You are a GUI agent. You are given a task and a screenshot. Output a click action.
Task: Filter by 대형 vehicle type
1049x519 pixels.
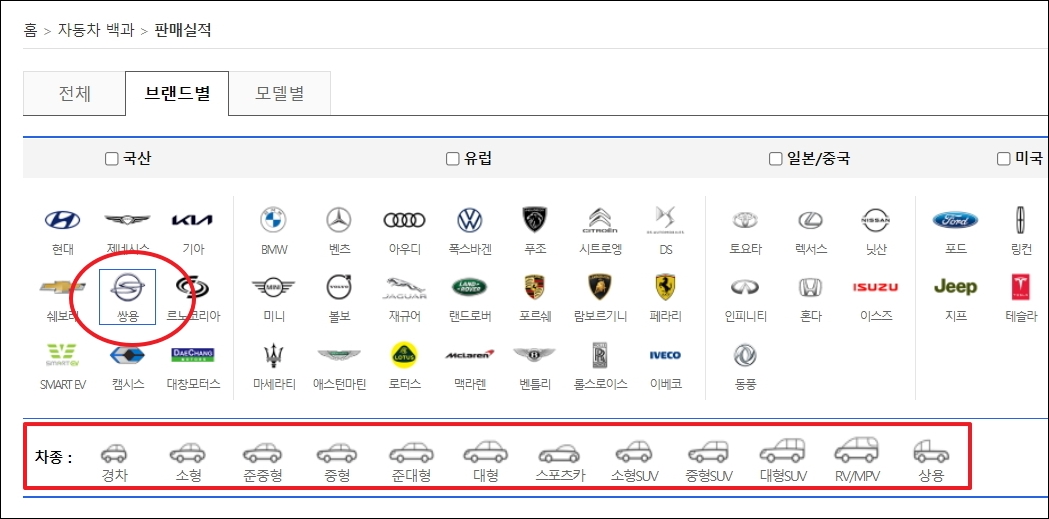pos(485,462)
